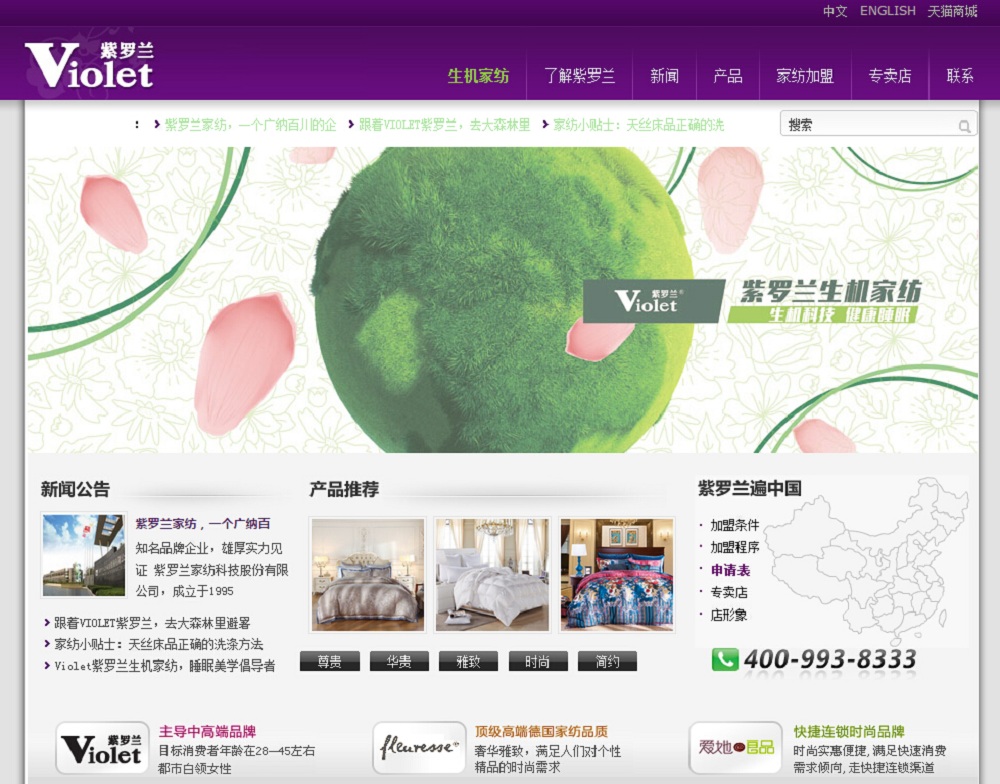The width and height of the screenshot is (1000, 784).
Task: Open news title 紫罗兰家纺,一个广纳百
Action: (203, 524)
